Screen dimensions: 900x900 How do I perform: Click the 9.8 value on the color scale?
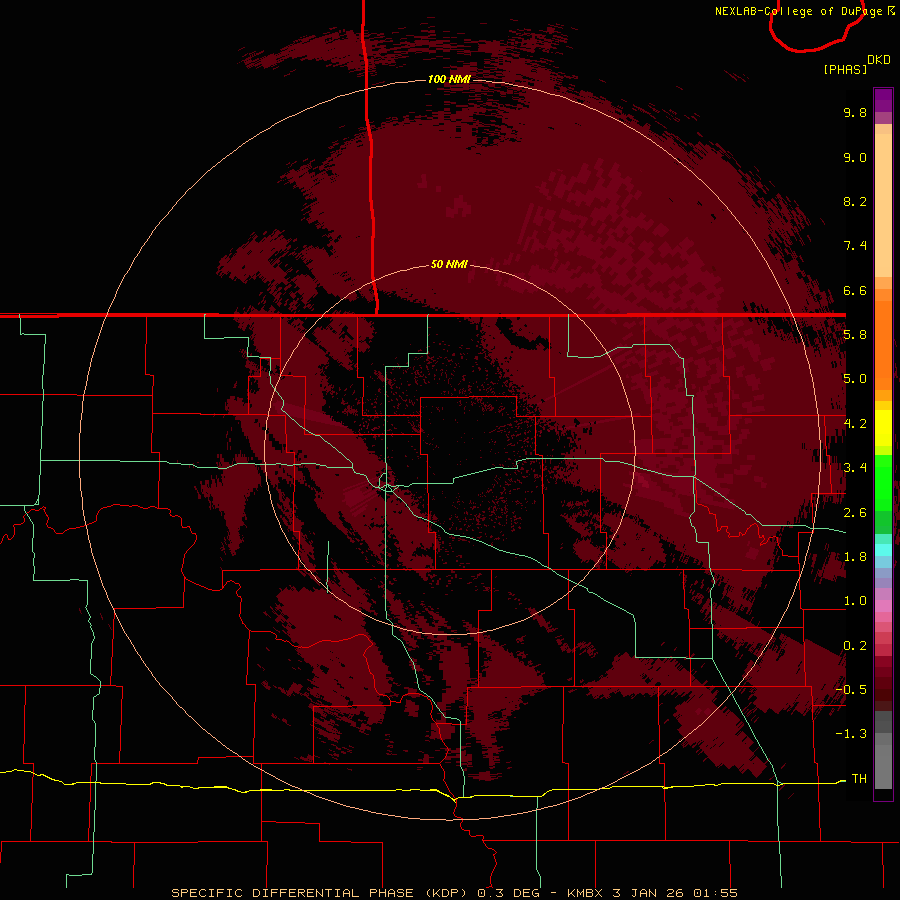(855, 112)
